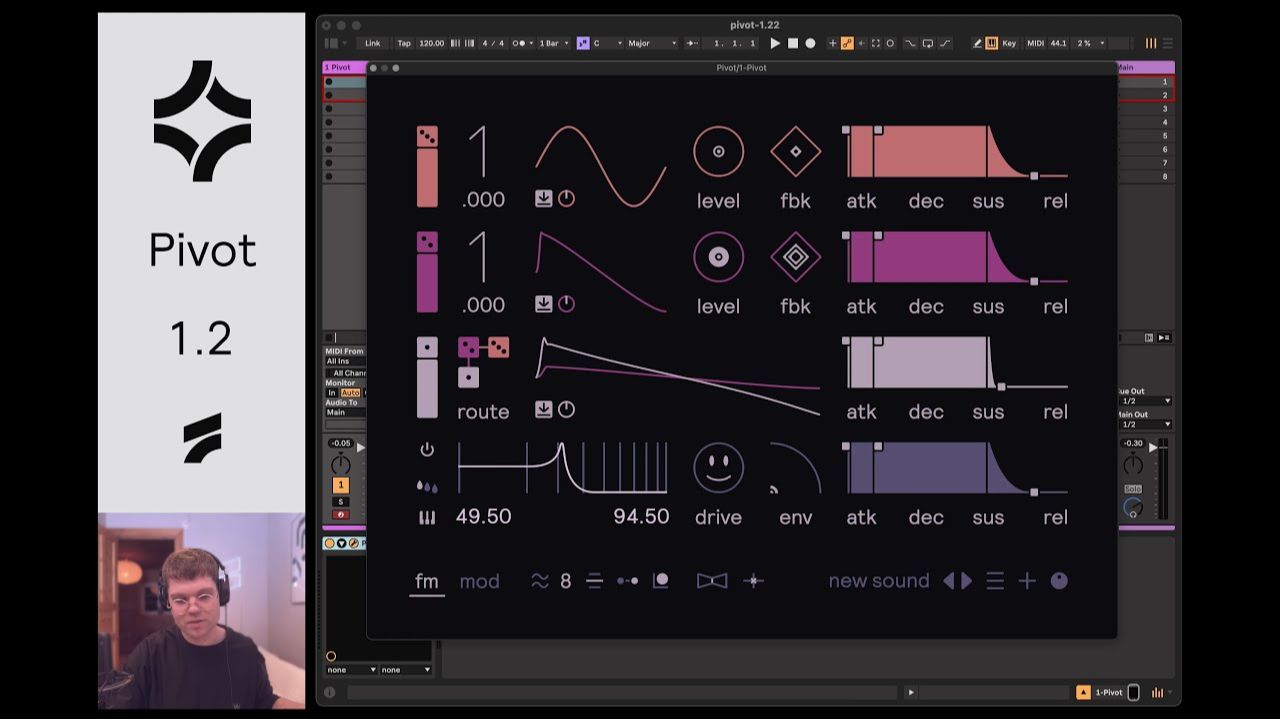Screen dimensions: 1280x719
Task: Click the env curve icon
Action: pos(795,468)
